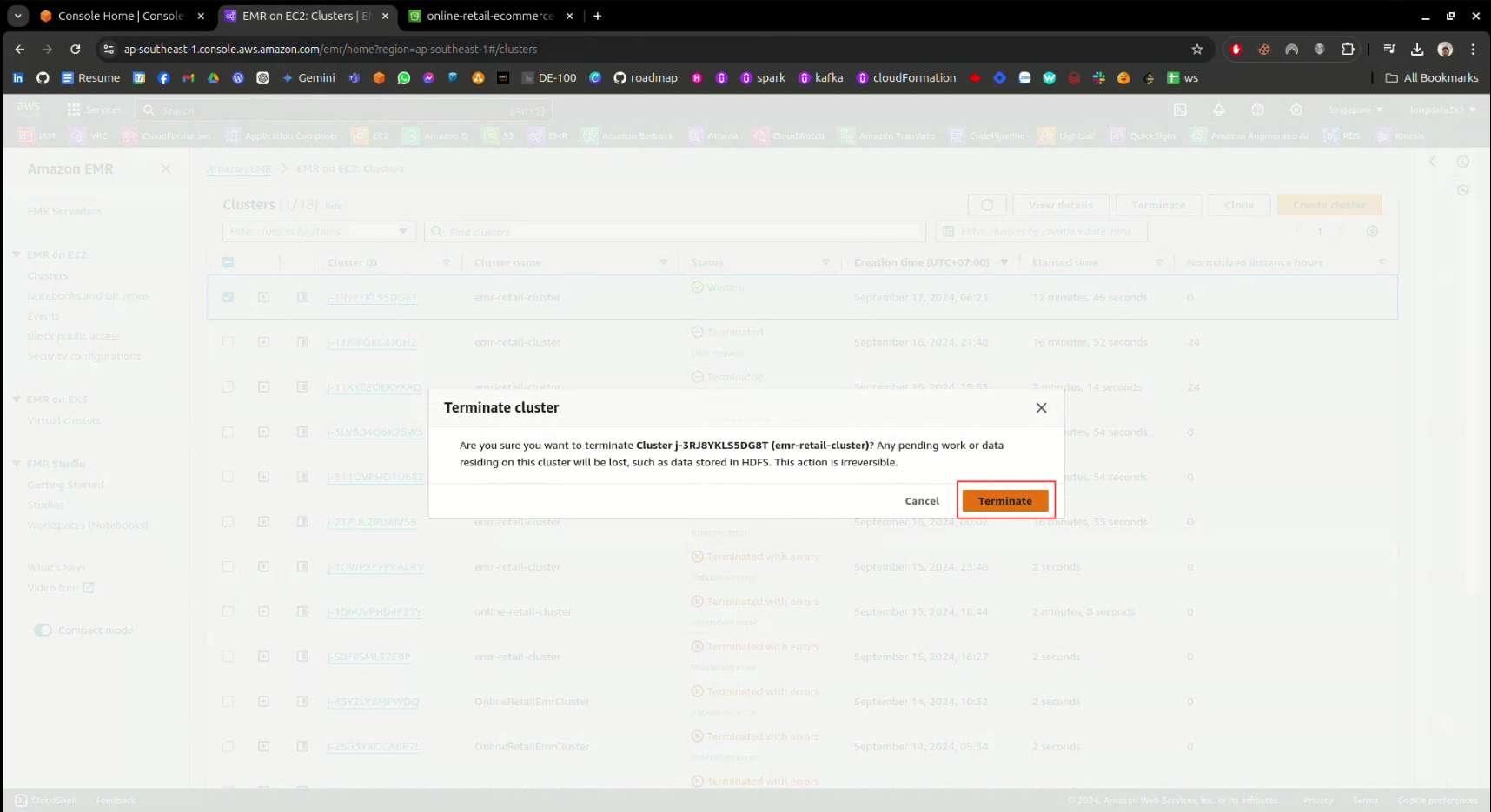Close the Terminate cluster dialog with X
This screenshot has width=1491, height=812.
point(1041,408)
